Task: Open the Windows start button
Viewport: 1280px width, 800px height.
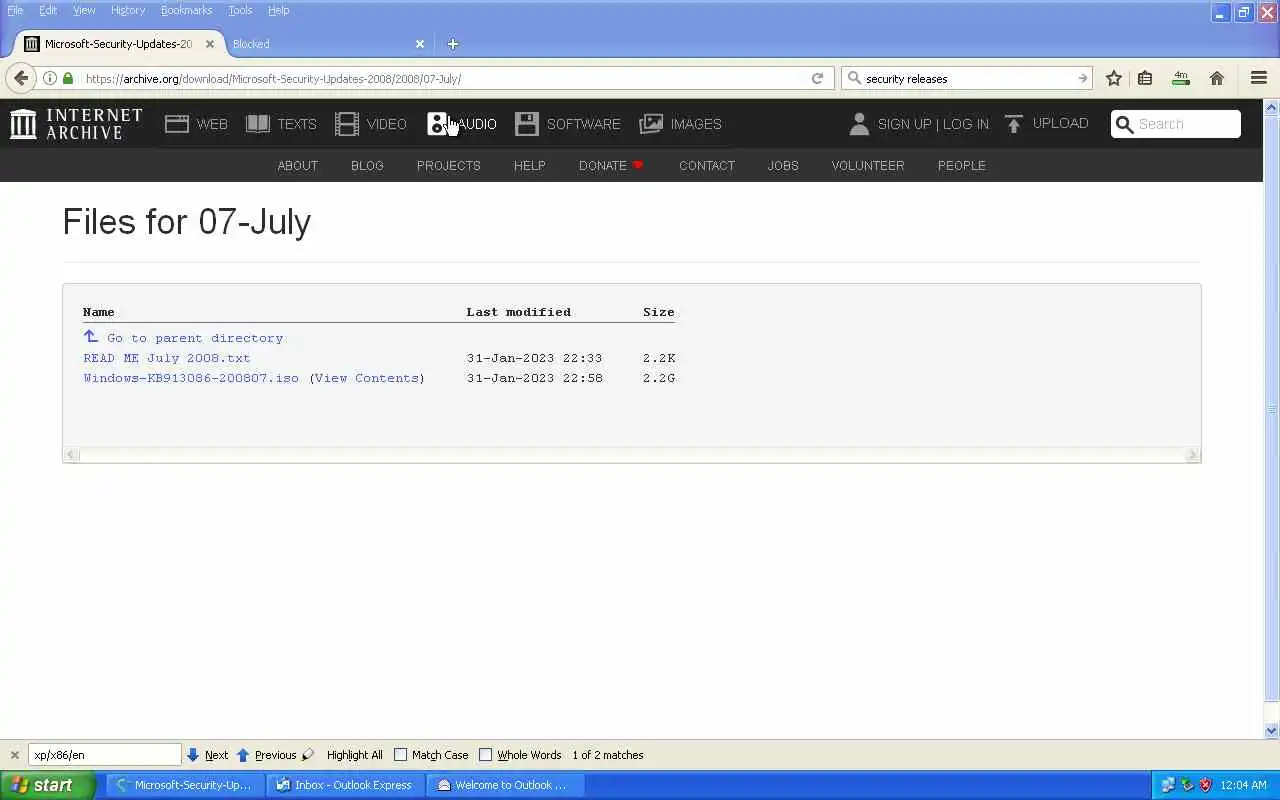Action: pyautogui.click(x=47, y=785)
